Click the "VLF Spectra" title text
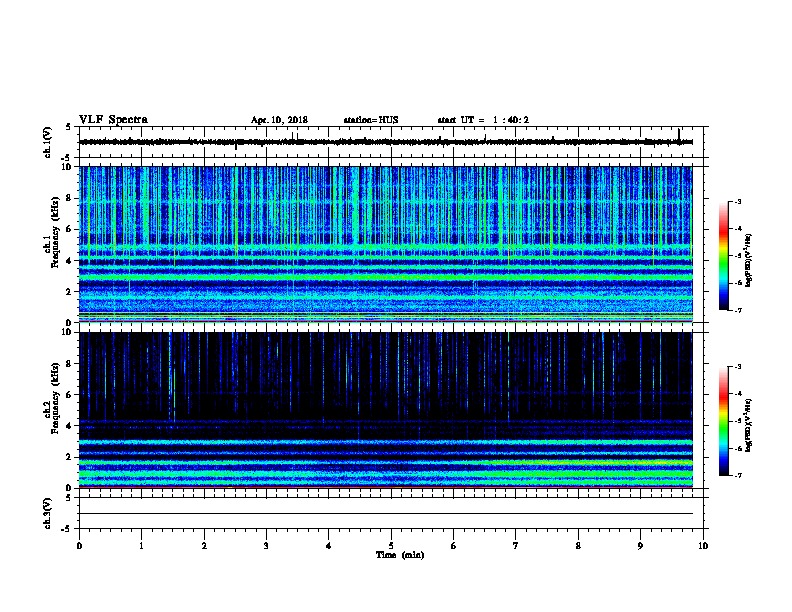The width and height of the screenshot is (792, 612). 113,120
